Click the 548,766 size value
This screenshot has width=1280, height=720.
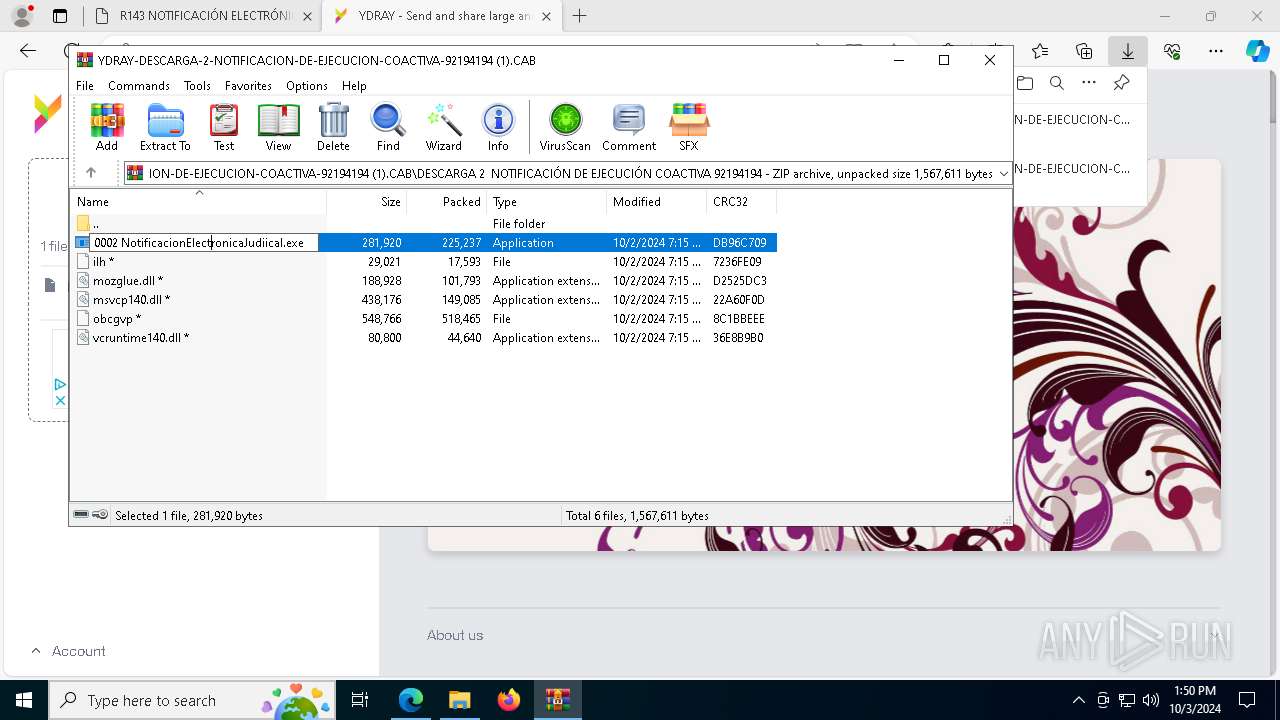point(381,319)
